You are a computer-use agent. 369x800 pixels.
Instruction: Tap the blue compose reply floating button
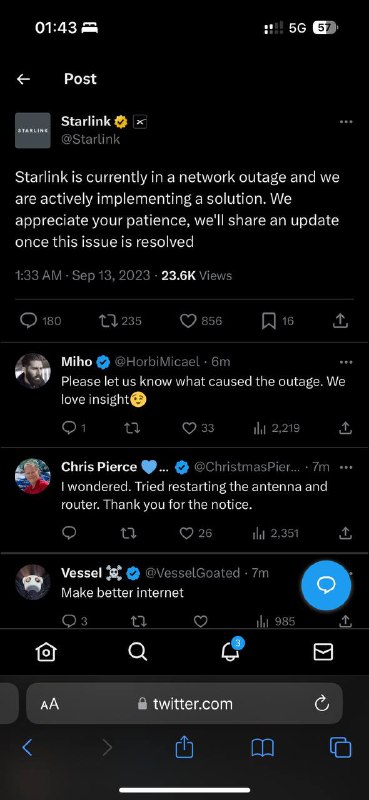tap(326, 585)
